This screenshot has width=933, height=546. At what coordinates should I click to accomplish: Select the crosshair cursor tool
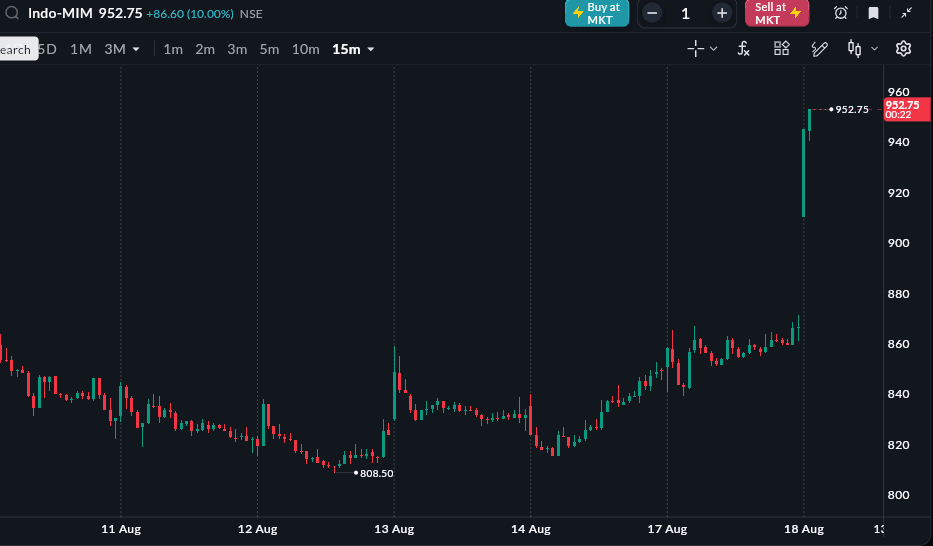tap(696, 49)
